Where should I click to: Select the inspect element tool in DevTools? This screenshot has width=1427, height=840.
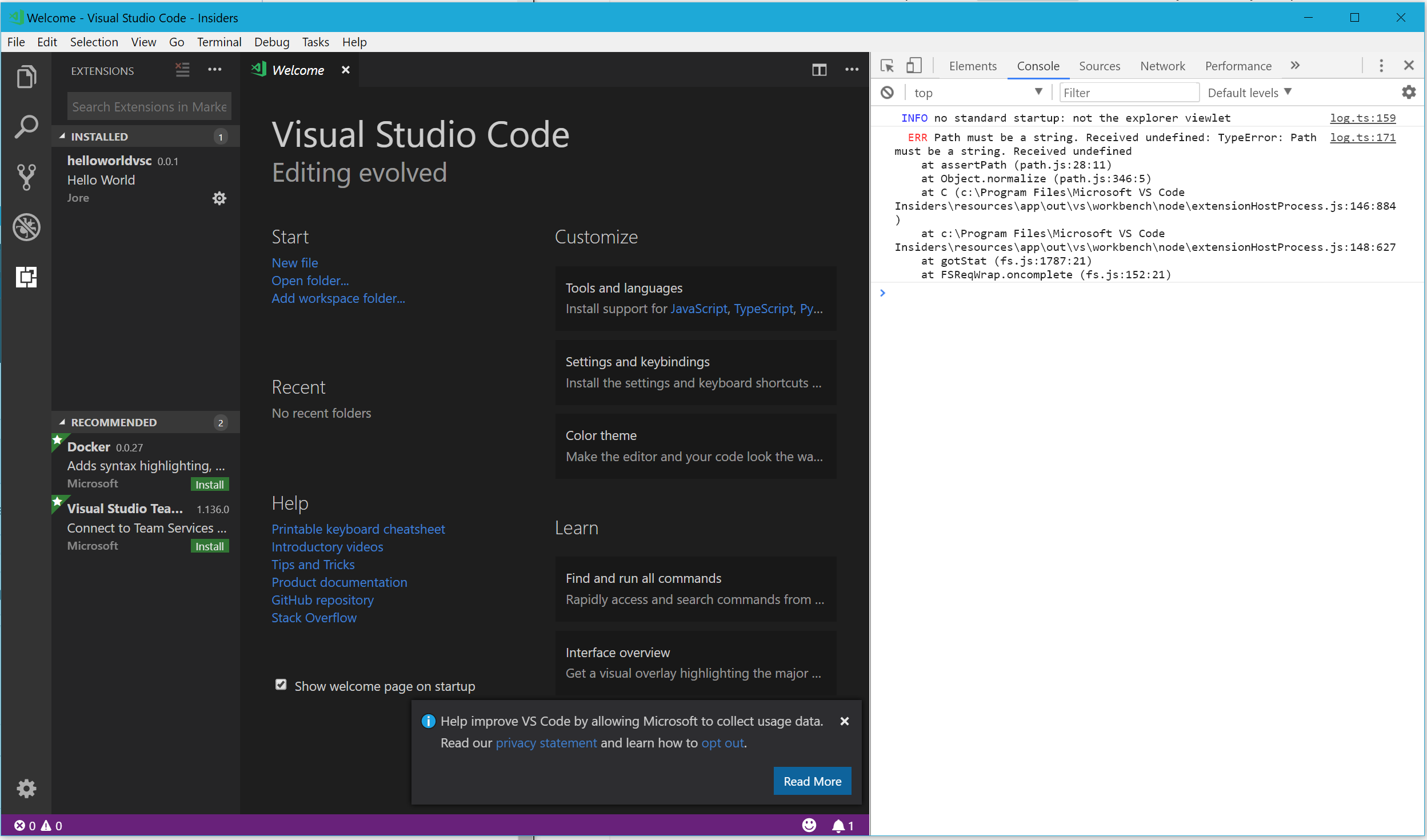(x=886, y=66)
